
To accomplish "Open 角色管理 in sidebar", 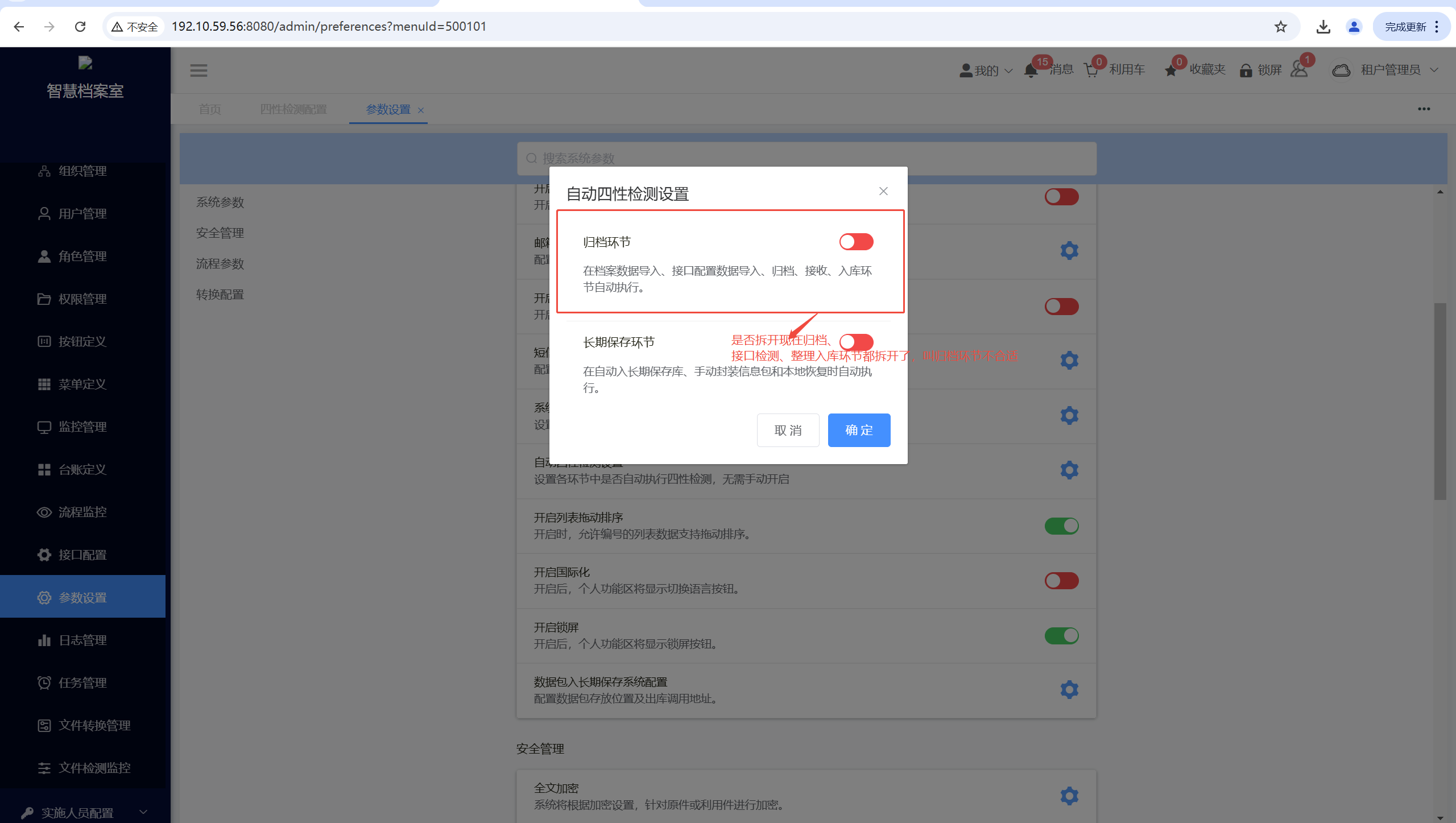I will click(82, 256).
